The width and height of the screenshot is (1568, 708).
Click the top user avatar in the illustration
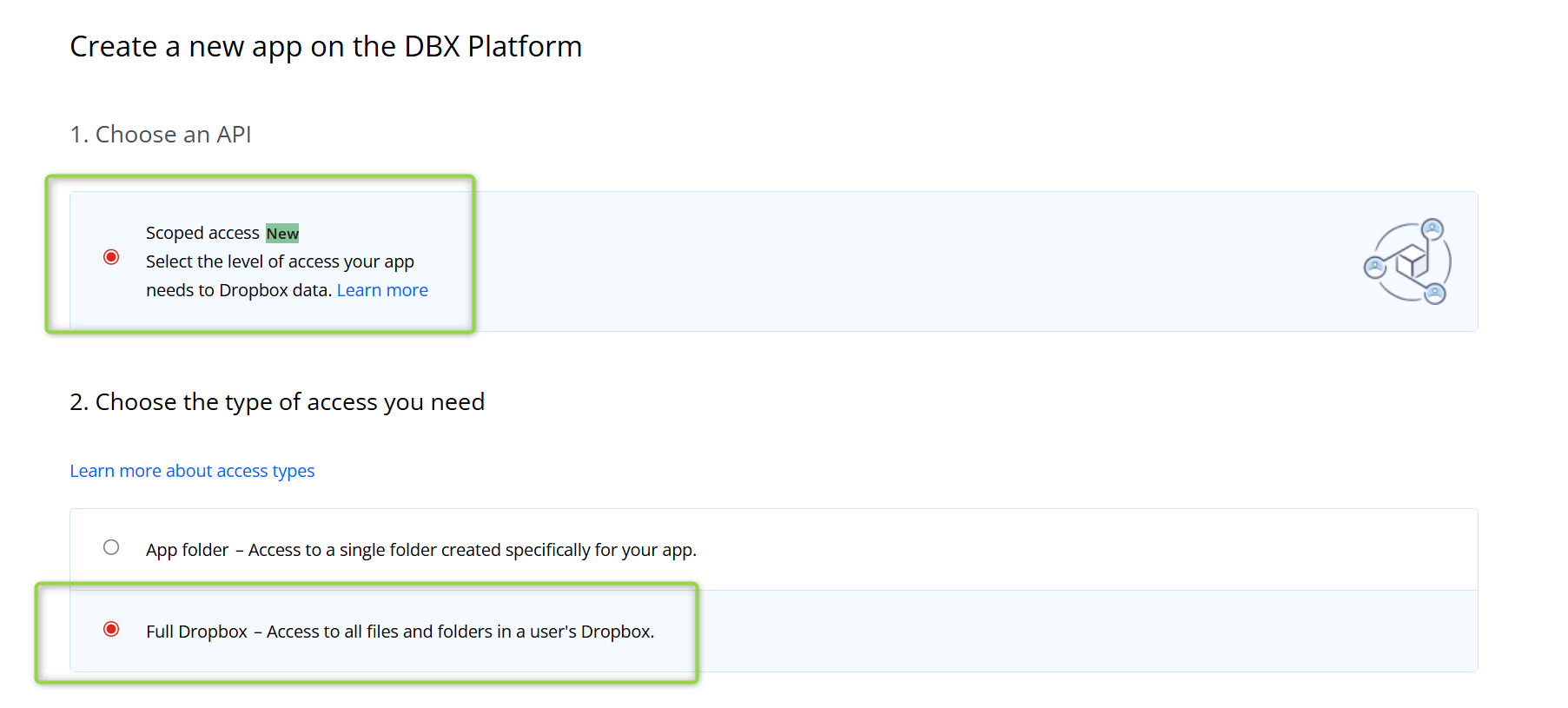click(1432, 229)
